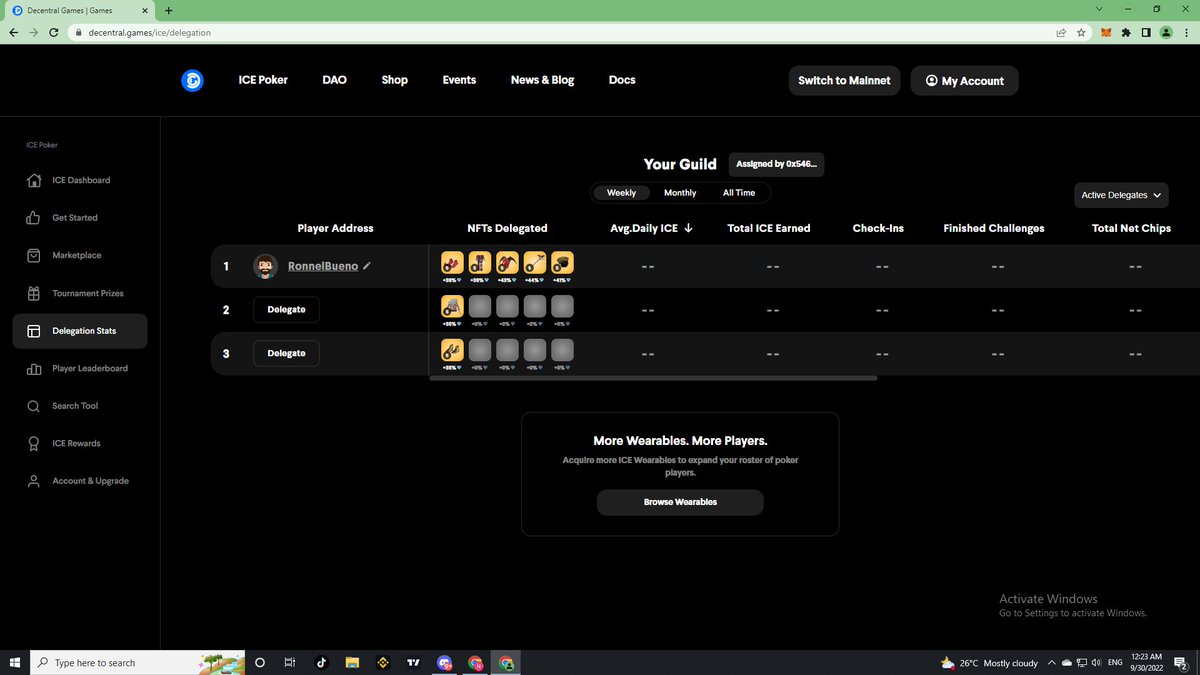1200x675 pixels.
Task: Open ICE Rewards in the sidebar
Action: tap(80, 443)
